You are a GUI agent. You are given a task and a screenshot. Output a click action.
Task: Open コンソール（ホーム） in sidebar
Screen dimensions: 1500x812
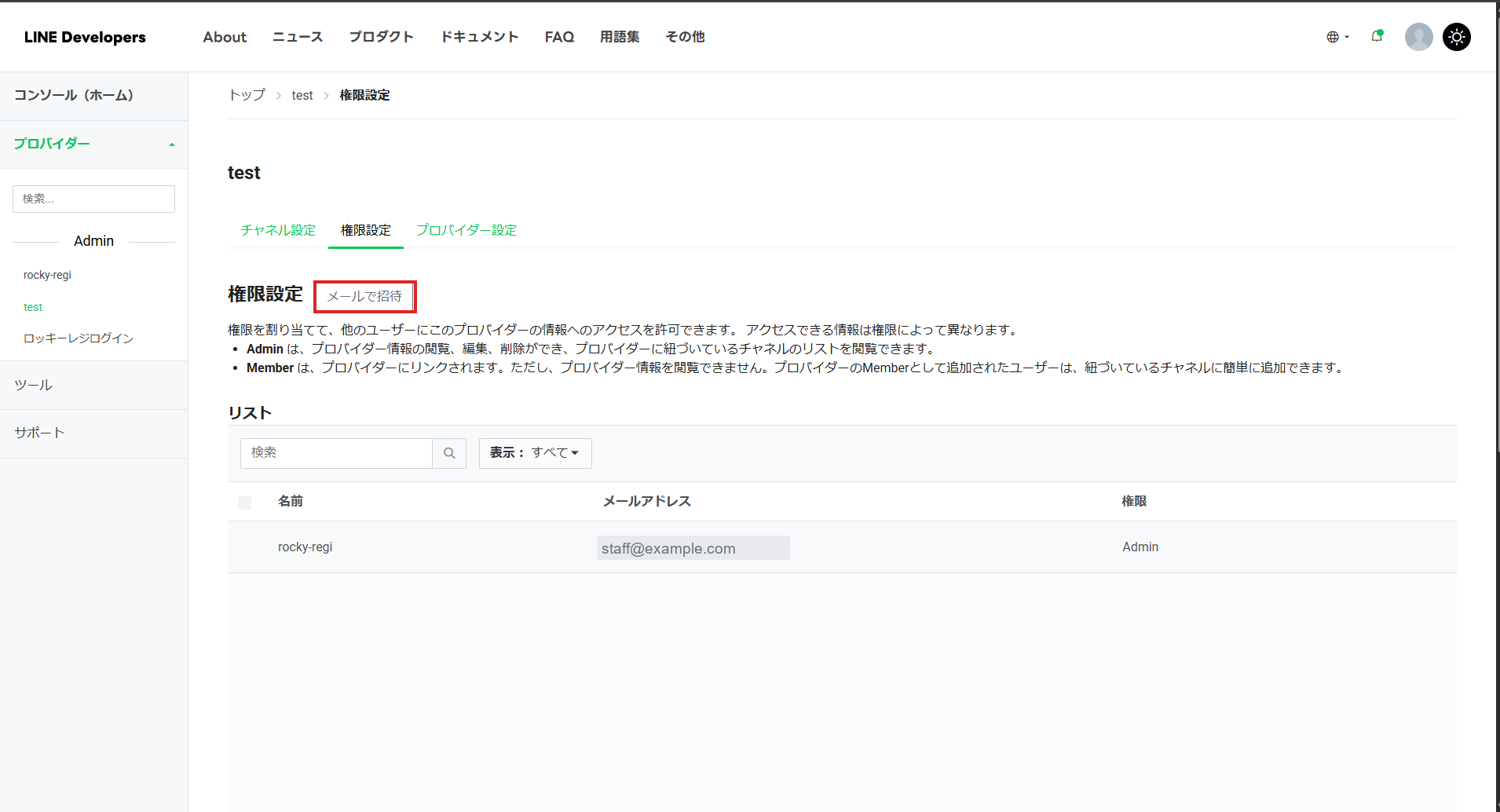click(93, 96)
